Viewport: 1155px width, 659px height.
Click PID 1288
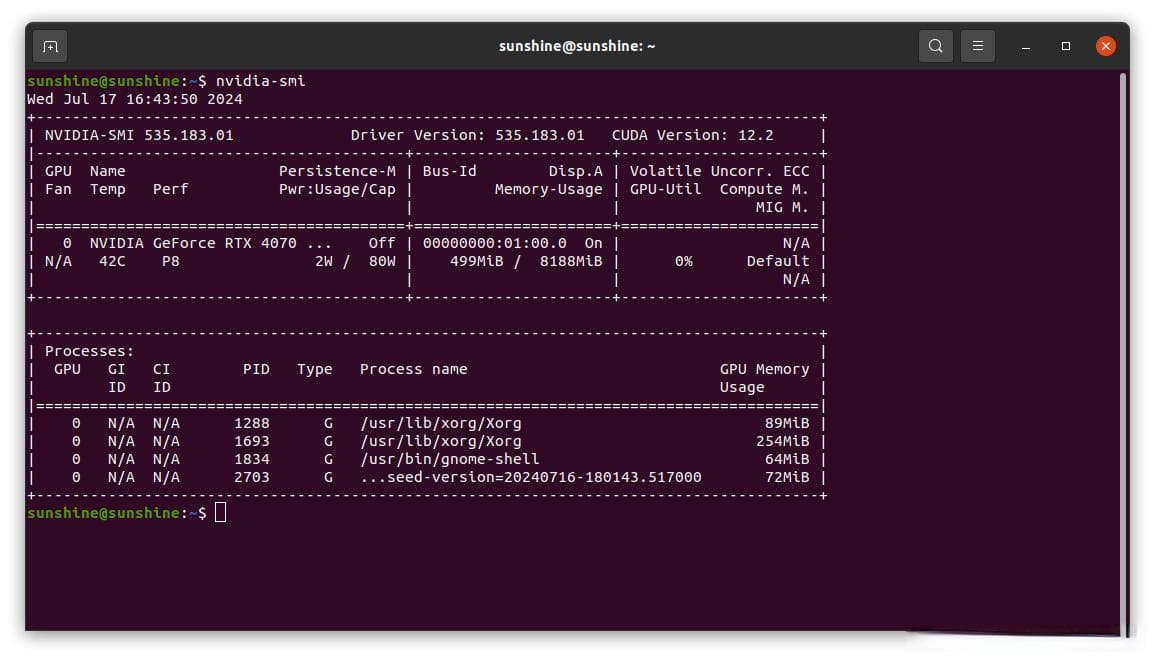(x=252, y=423)
